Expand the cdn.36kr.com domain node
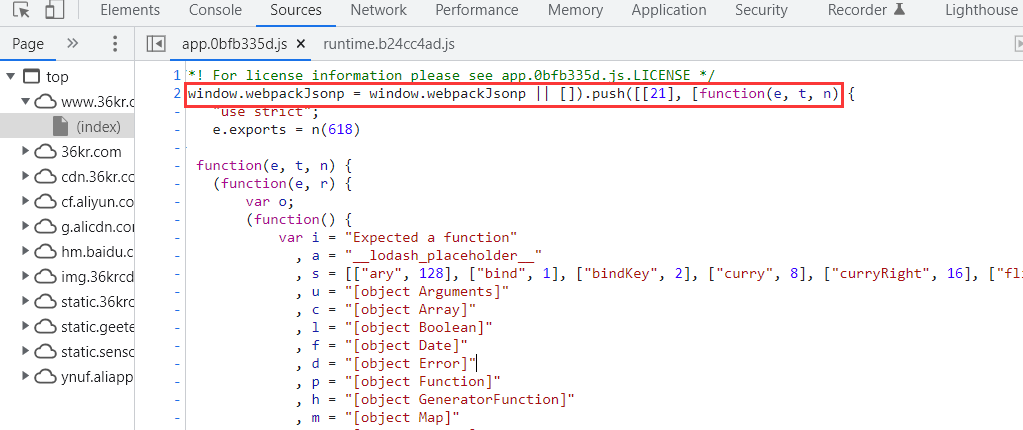This screenshot has height=430, width=1023. point(26,177)
